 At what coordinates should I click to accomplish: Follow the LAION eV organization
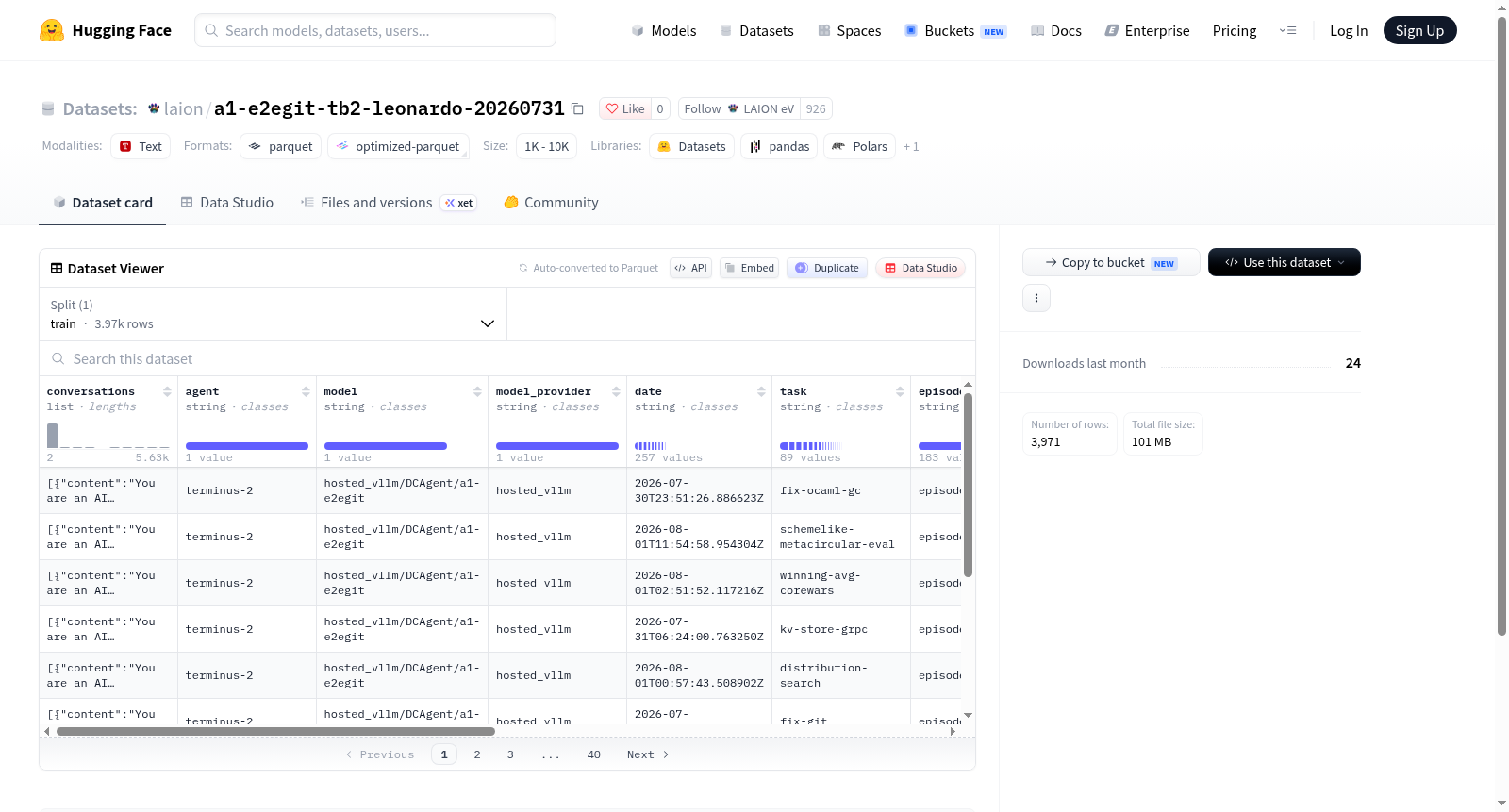click(x=738, y=109)
